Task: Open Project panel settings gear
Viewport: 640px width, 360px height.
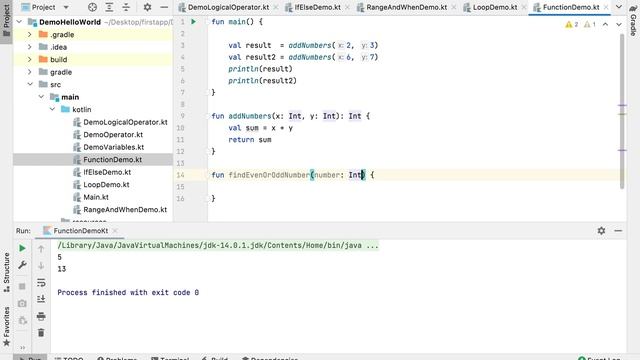Action: coord(147,7)
